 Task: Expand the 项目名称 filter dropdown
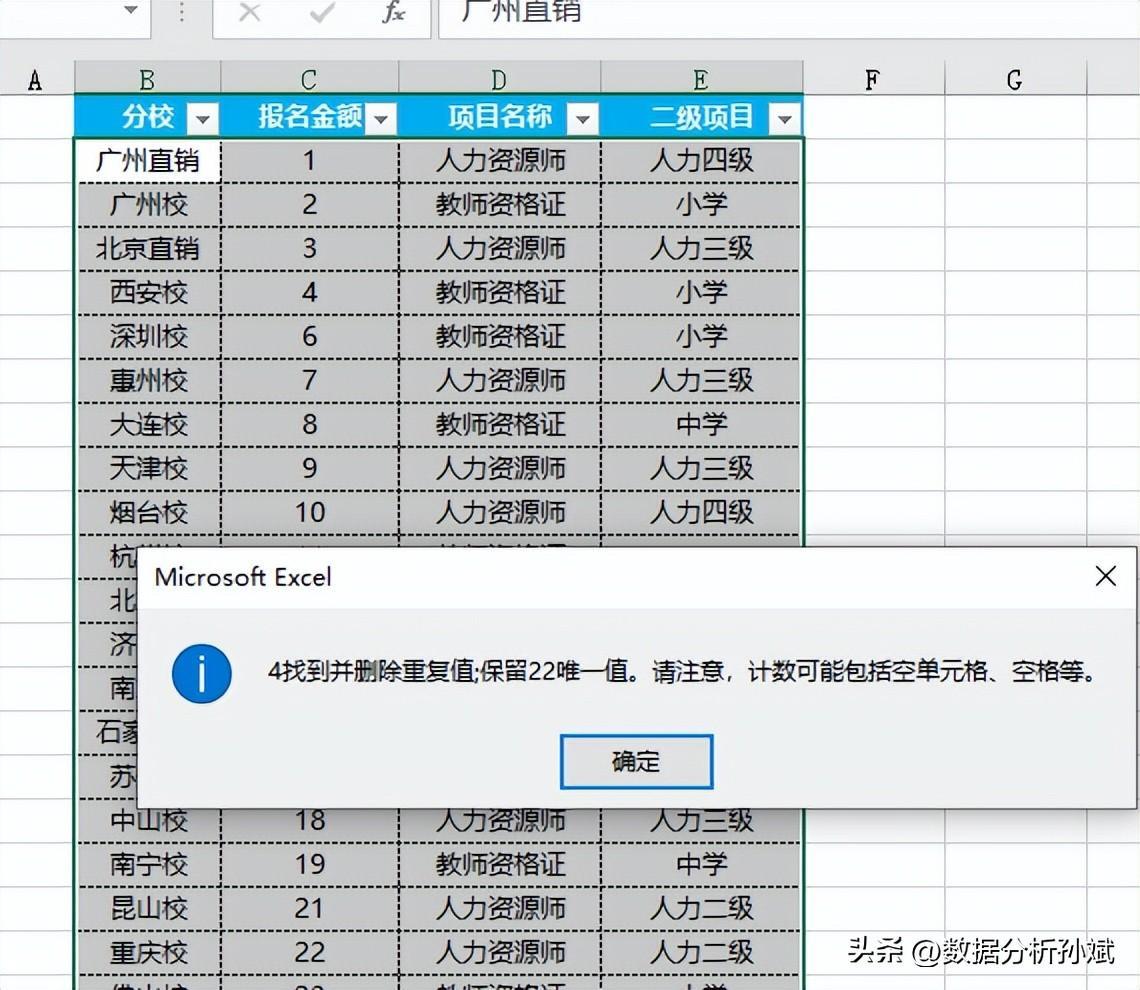click(582, 120)
